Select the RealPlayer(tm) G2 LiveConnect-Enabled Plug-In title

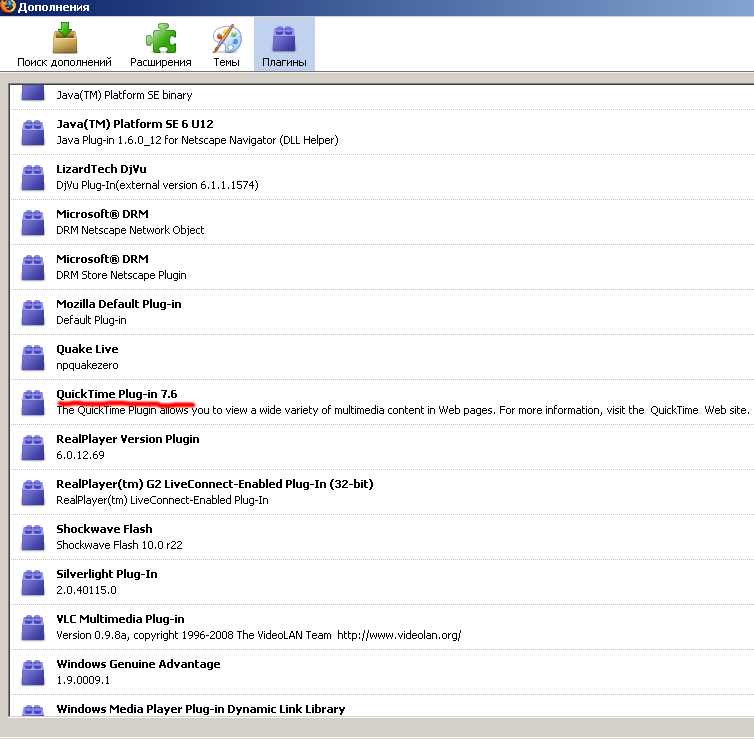[215, 484]
